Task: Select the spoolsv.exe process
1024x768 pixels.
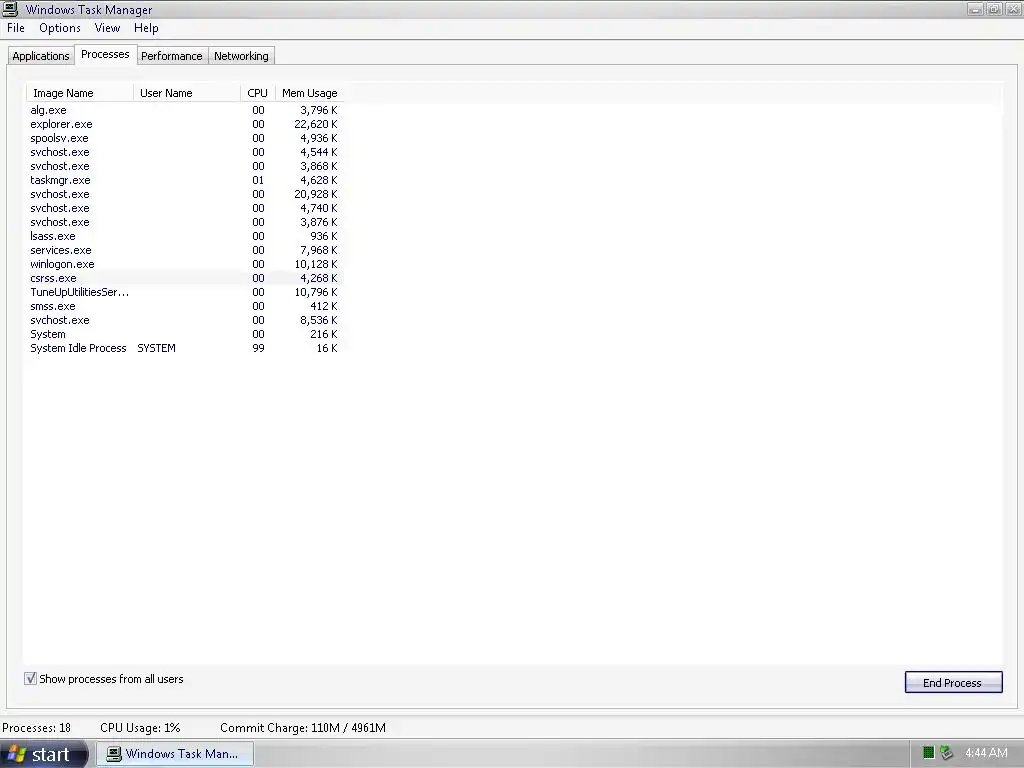Action: coord(185,138)
